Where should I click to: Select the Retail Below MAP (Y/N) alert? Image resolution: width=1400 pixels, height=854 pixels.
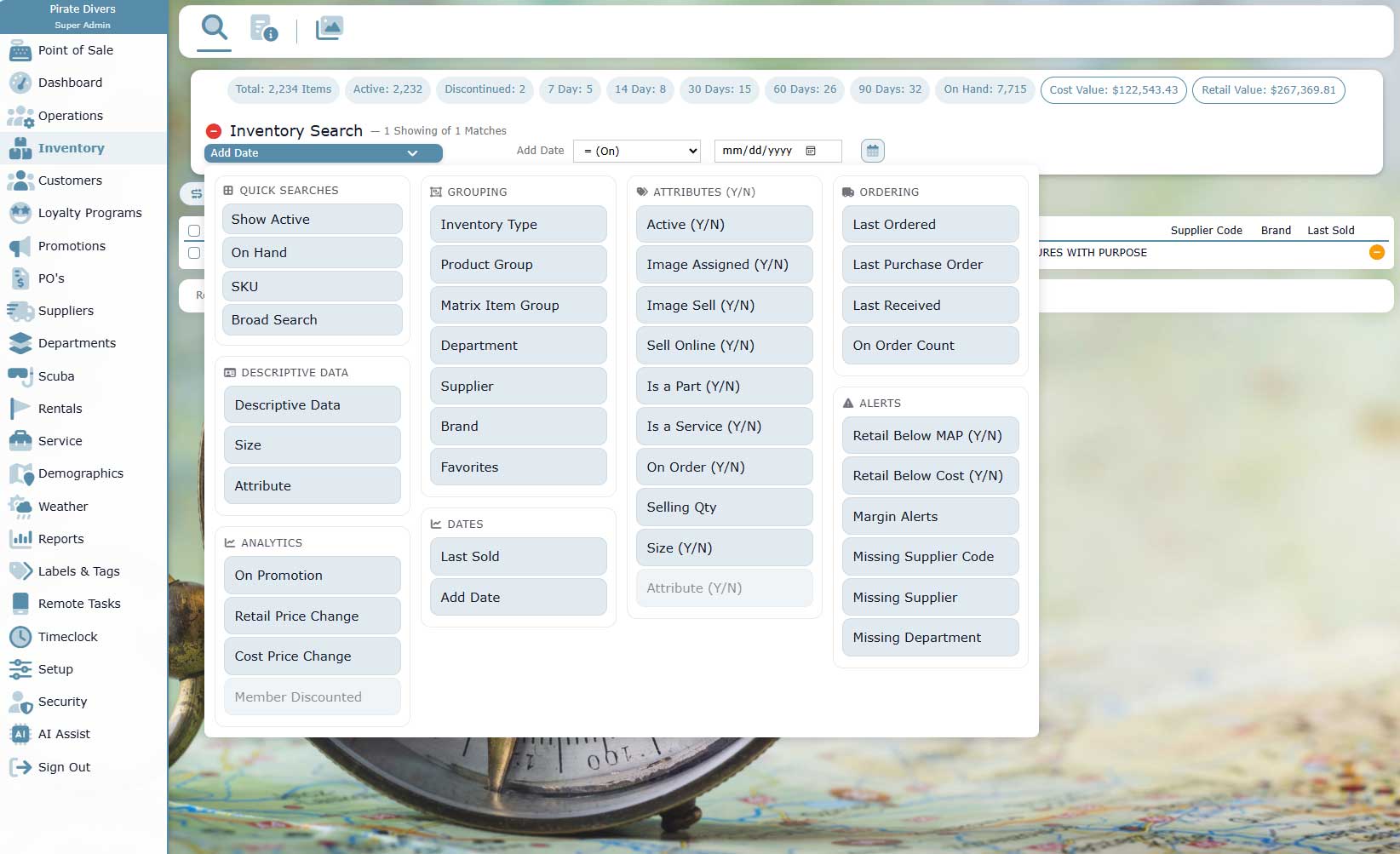pos(931,436)
